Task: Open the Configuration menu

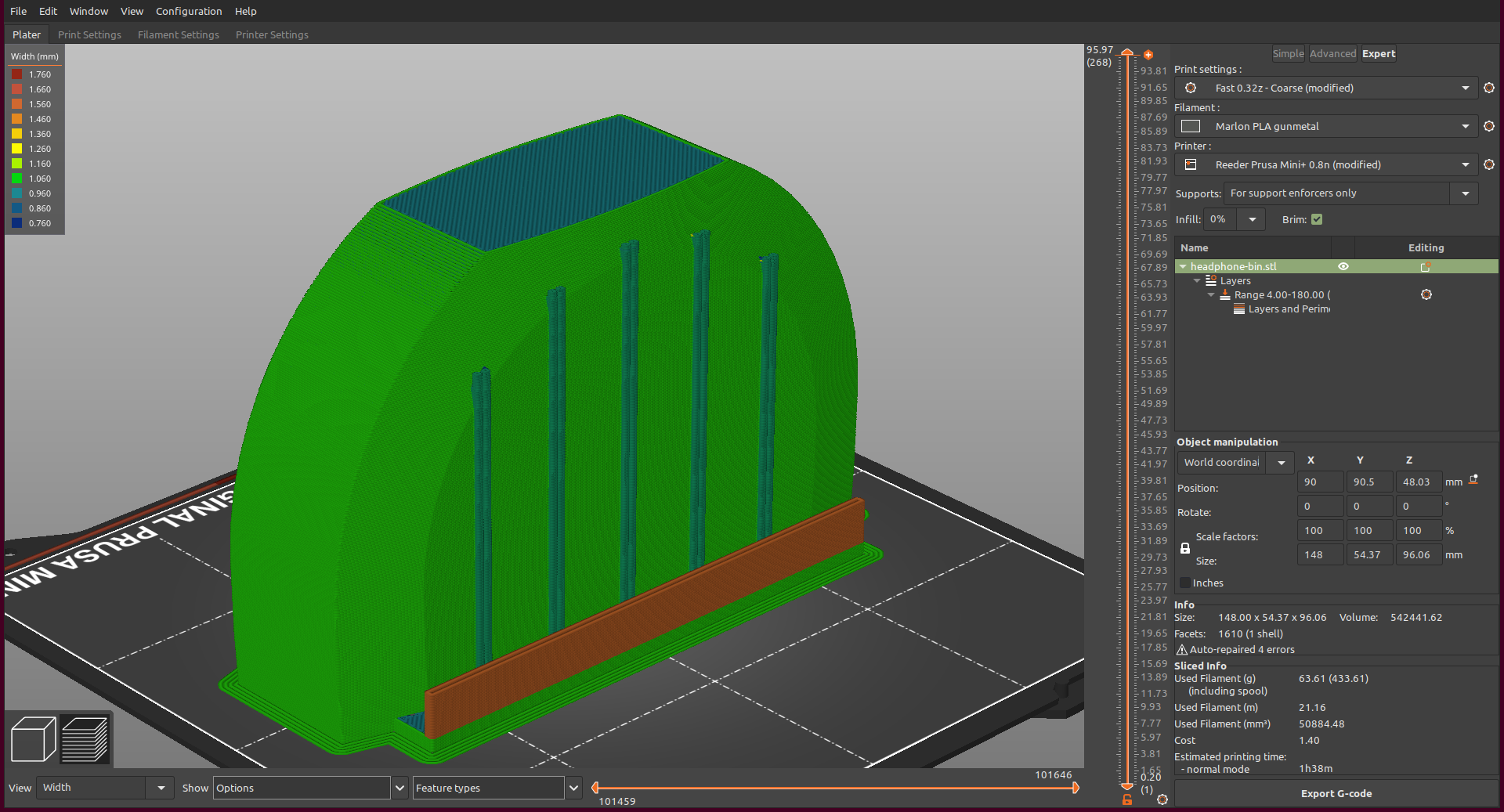Action: [x=189, y=11]
